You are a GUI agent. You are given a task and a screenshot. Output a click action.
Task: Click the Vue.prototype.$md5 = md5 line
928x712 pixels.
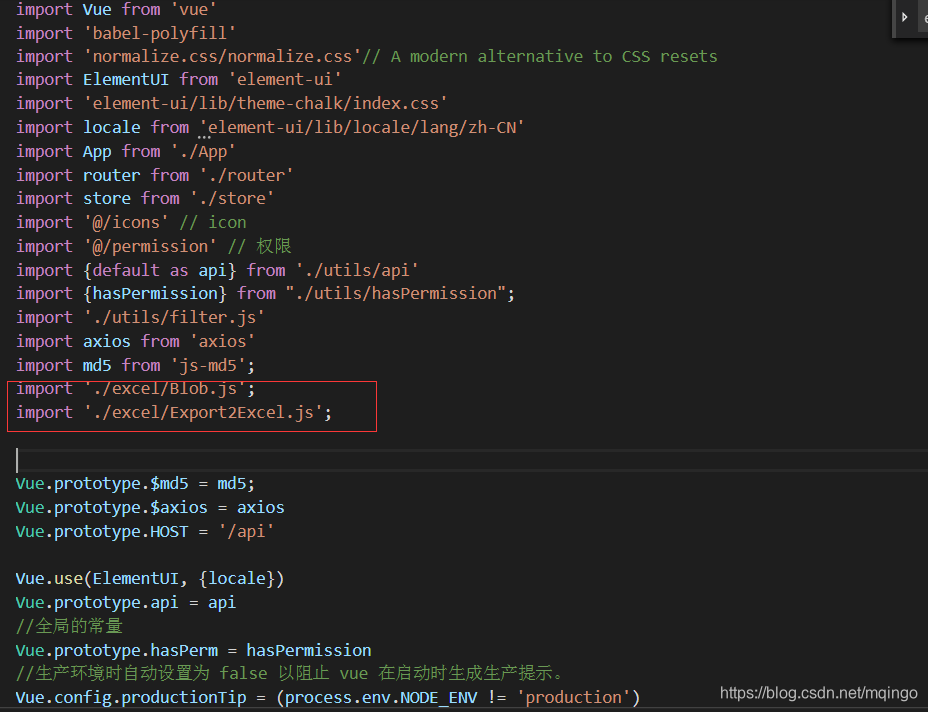(135, 484)
